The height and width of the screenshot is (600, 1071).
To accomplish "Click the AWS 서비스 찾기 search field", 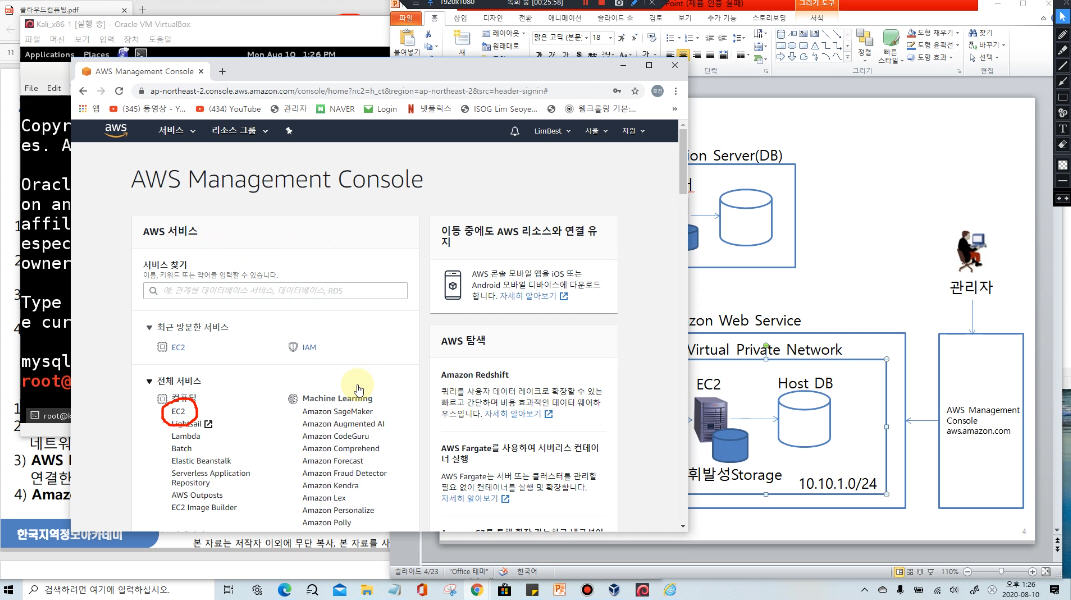I will tap(275, 291).
